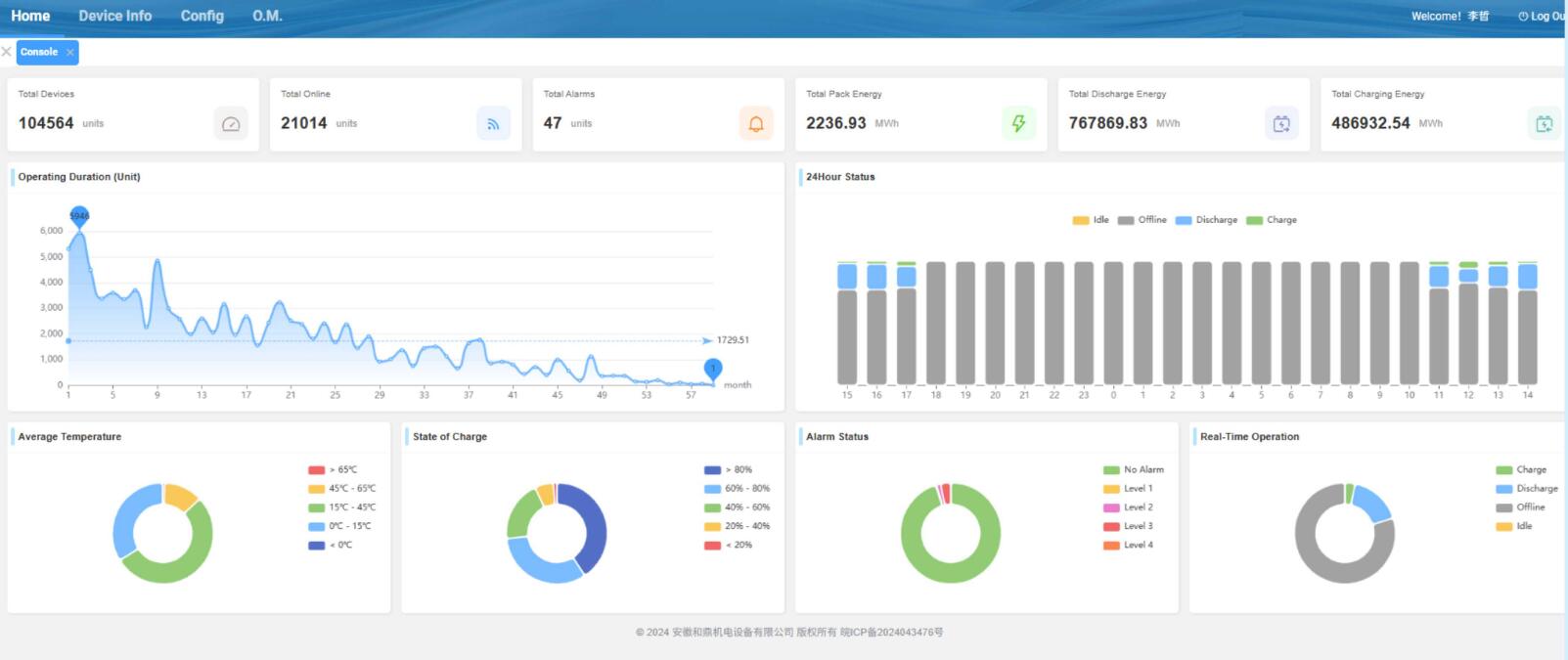Image resolution: width=1568 pixels, height=660 pixels.
Task: Click the Total Pack Energy lightning icon
Action: coord(1018,124)
